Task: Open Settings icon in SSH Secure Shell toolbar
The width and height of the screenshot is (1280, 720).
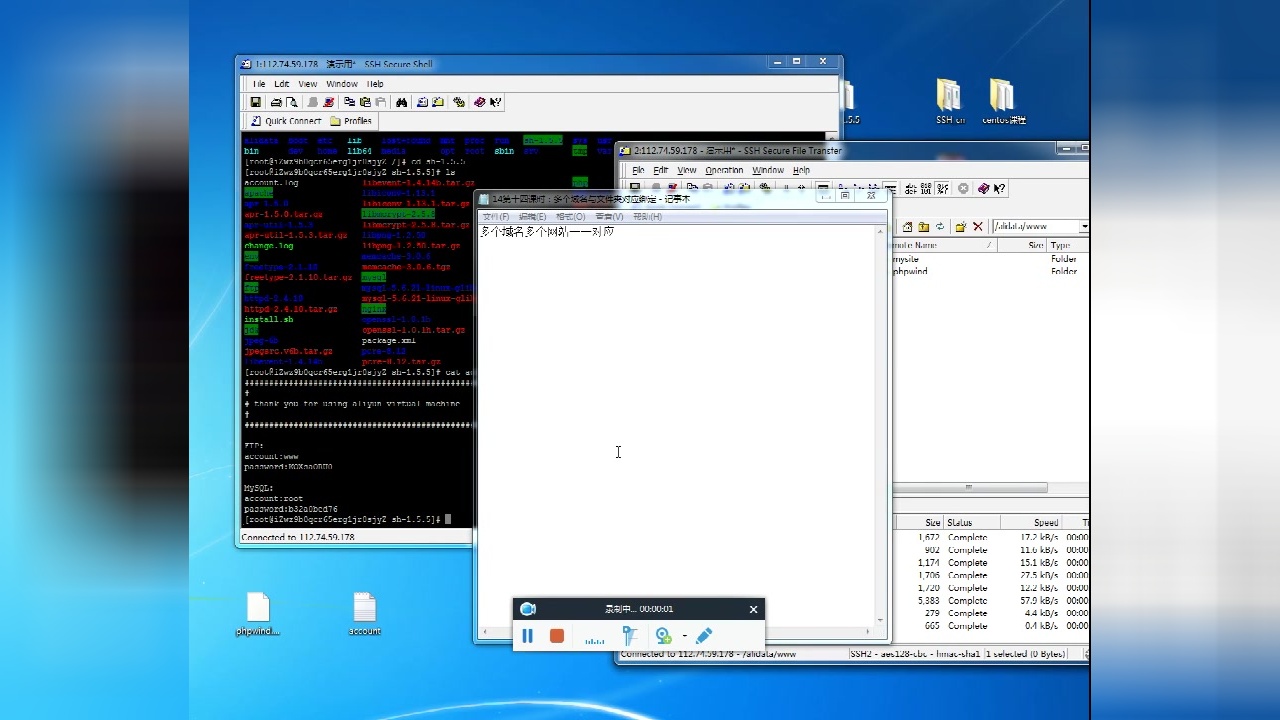Action: [x=459, y=102]
